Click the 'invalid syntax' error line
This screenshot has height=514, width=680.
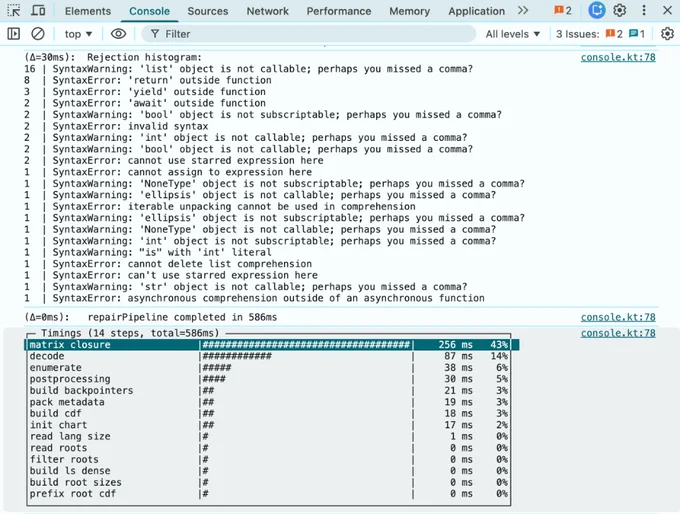pos(116,126)
